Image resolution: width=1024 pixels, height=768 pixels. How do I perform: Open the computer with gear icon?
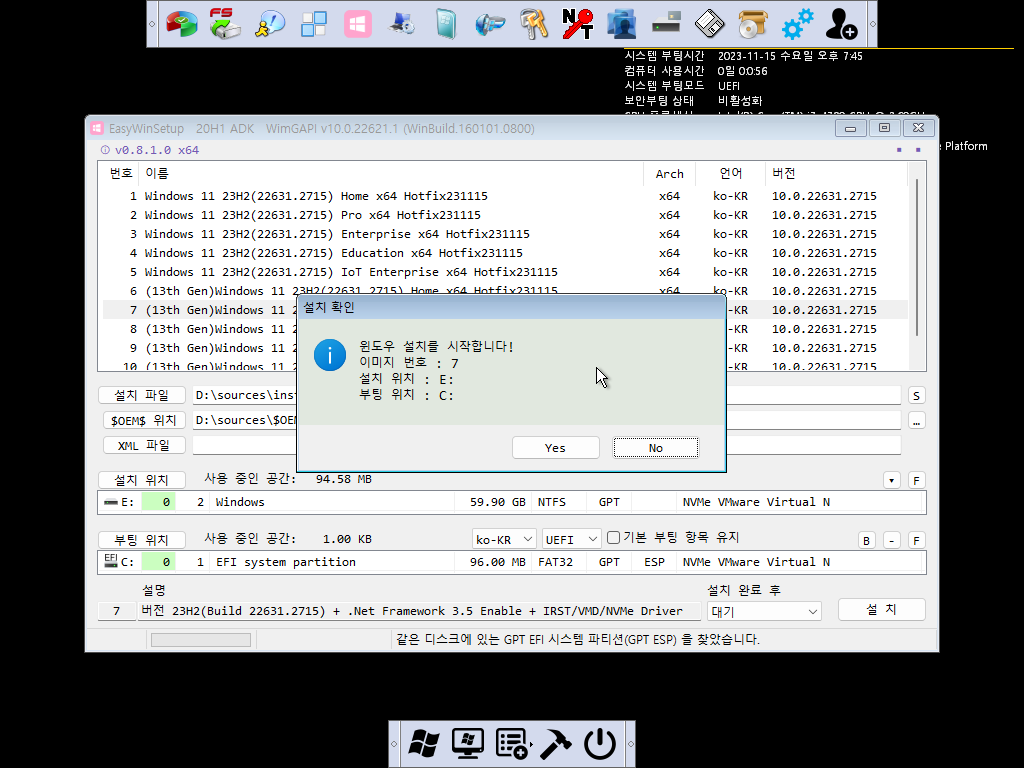pyautogui.click(x=402, y=24)
